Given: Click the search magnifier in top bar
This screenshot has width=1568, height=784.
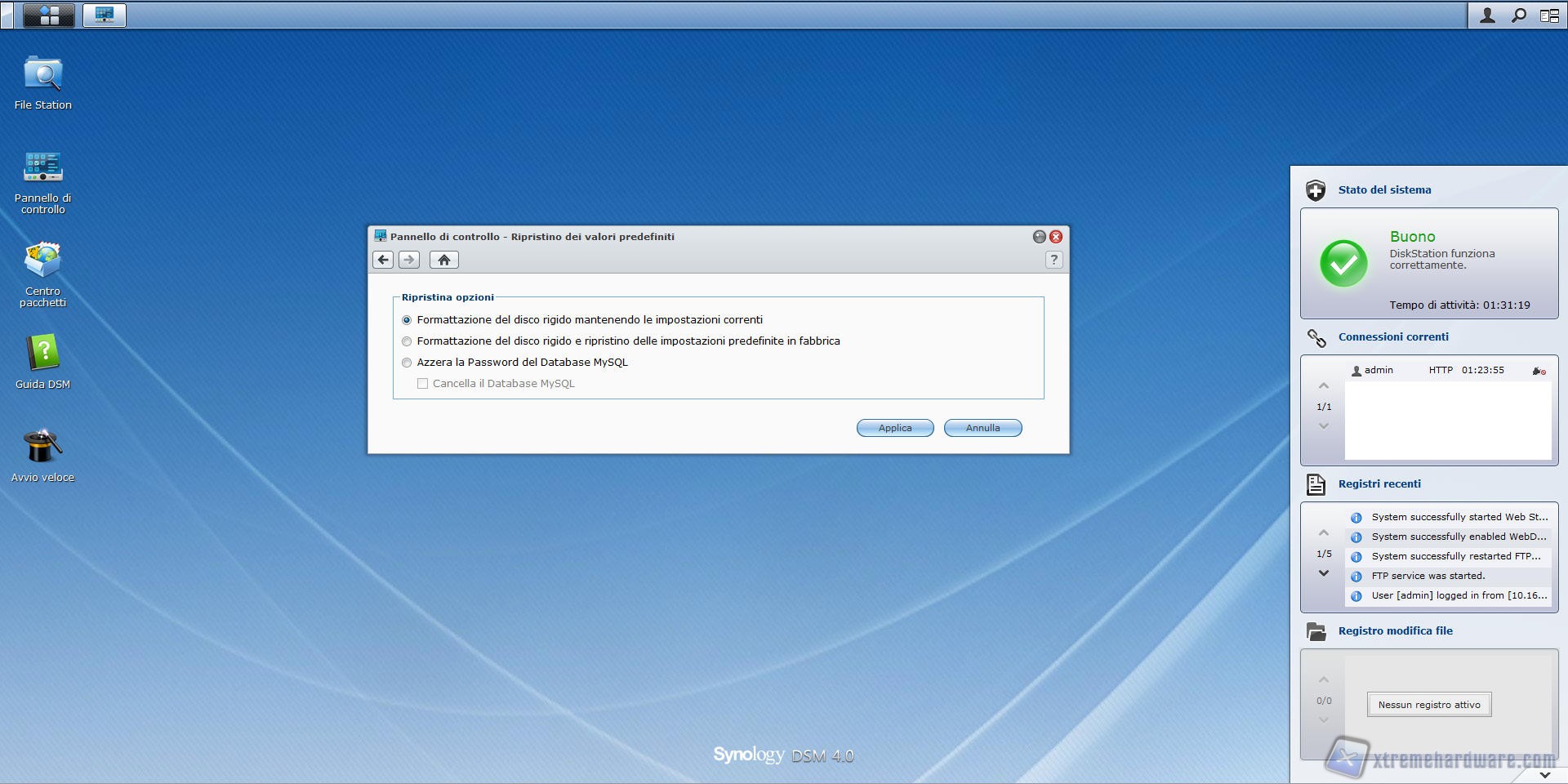Looking at the screenshot, I should coord(1518,15).
